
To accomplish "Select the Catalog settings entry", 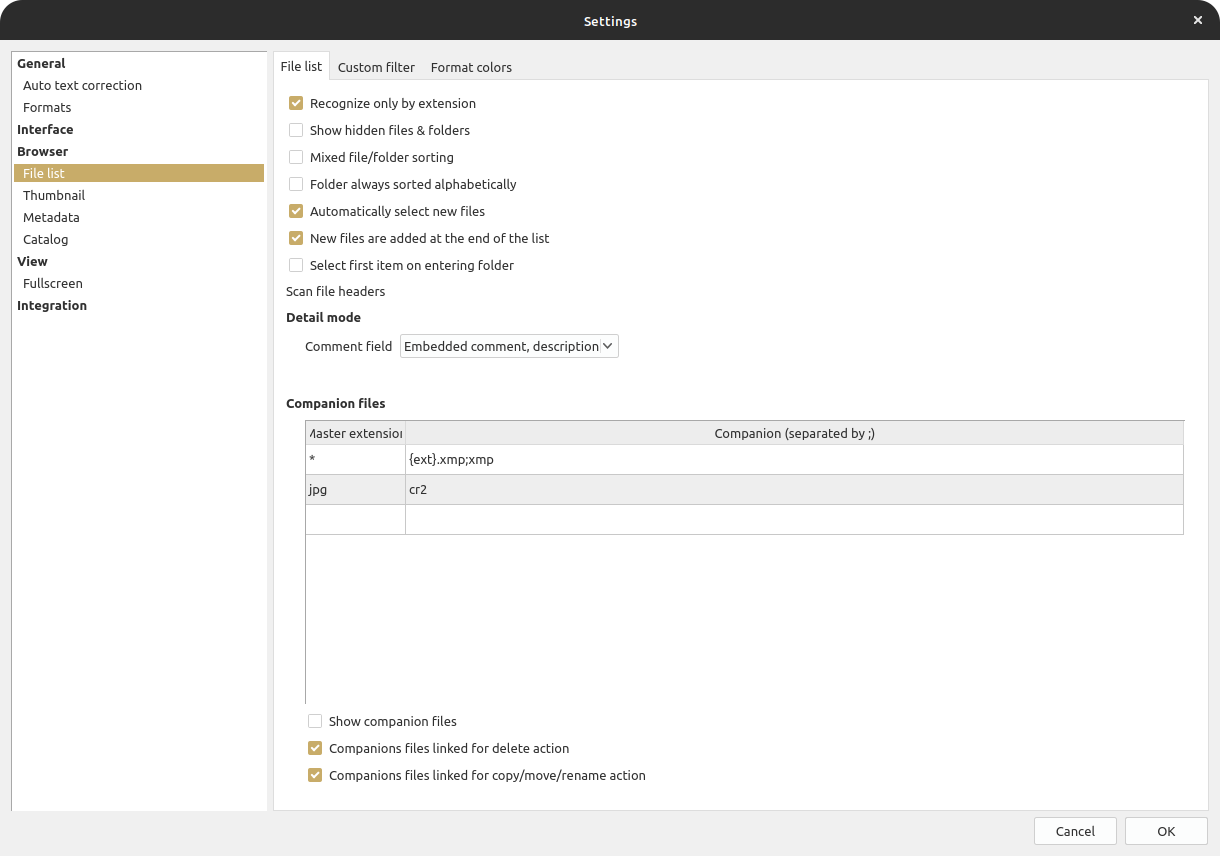I will pyautogui.click(x=46, y=239).
